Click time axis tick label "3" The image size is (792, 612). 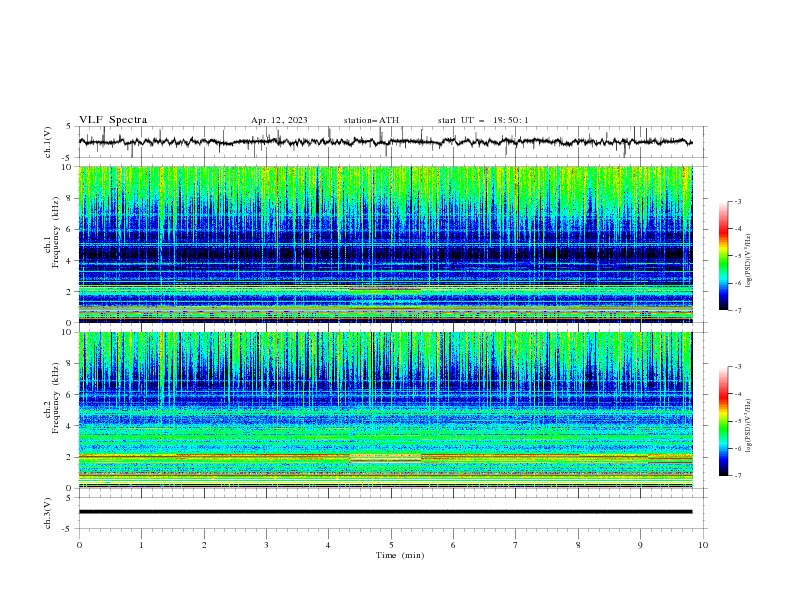266,545
